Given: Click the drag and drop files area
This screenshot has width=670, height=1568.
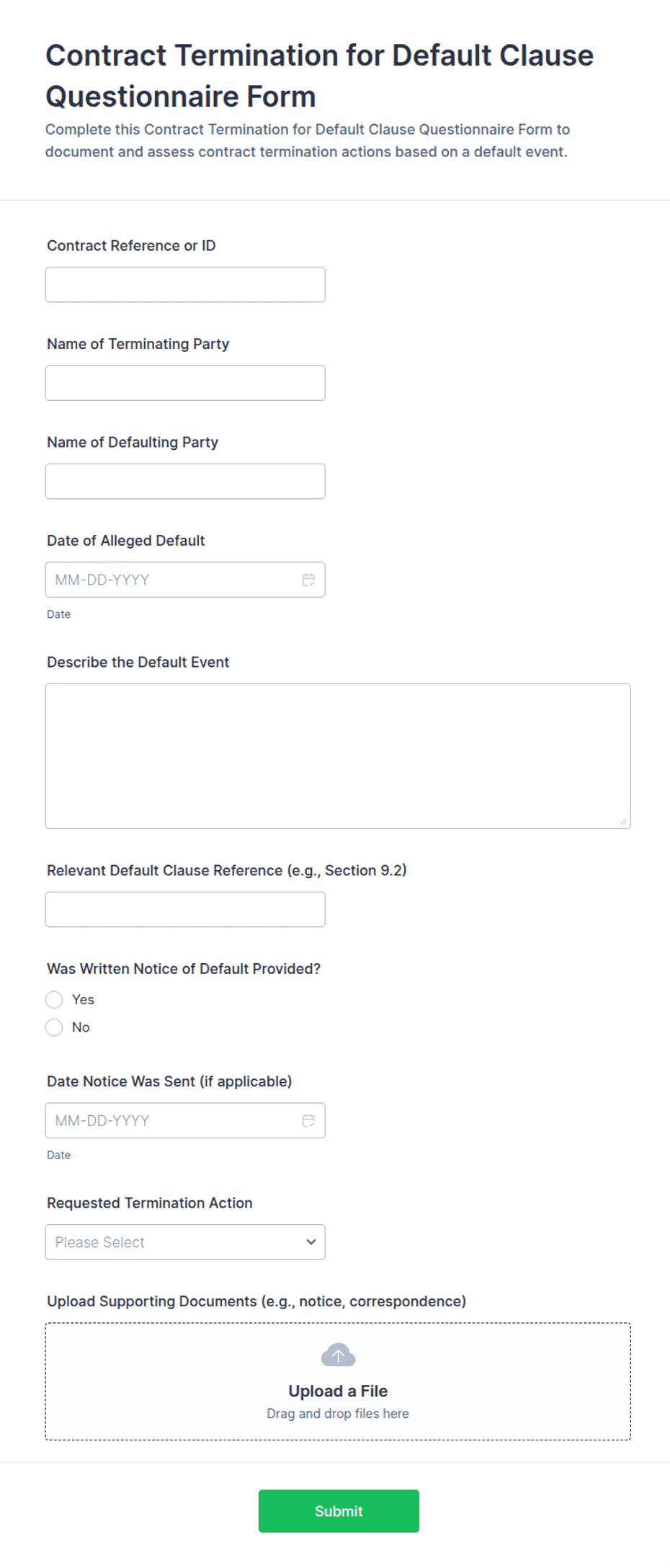Looking at the screenshot, I should pos(338,1381).
